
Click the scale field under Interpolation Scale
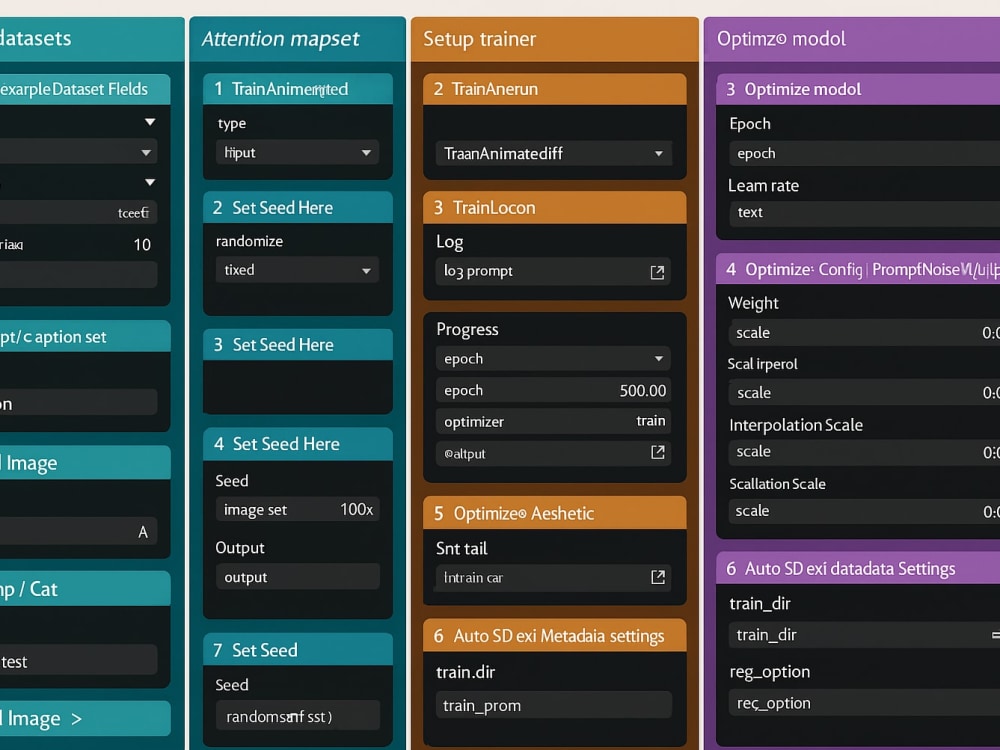coord(865,452)
